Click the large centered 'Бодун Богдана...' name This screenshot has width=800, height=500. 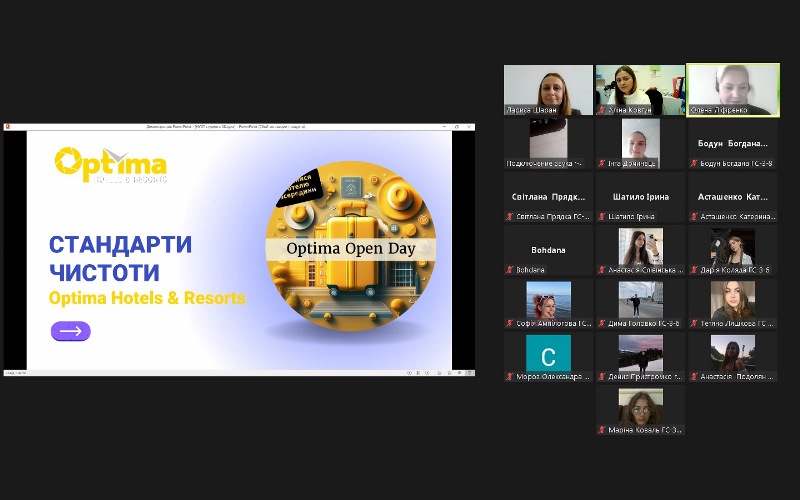click(x=733, y=143)
